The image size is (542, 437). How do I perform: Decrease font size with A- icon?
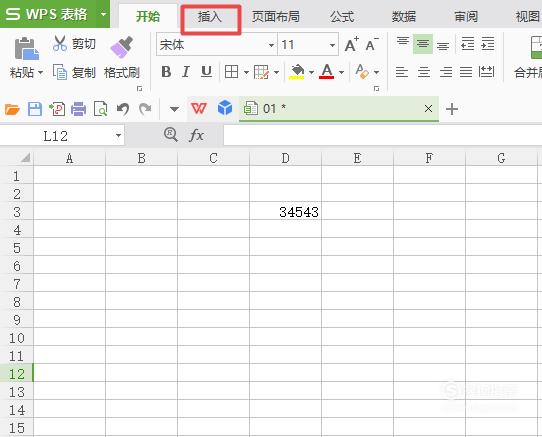pos(372,44)
